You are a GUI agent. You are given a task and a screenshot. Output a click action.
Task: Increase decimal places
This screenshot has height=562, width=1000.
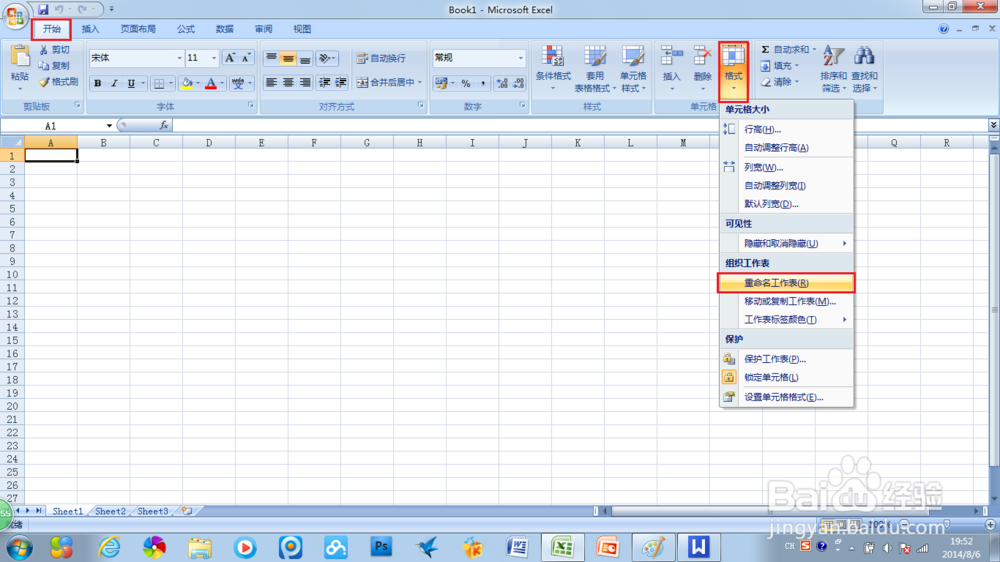[x=502, y=83]
